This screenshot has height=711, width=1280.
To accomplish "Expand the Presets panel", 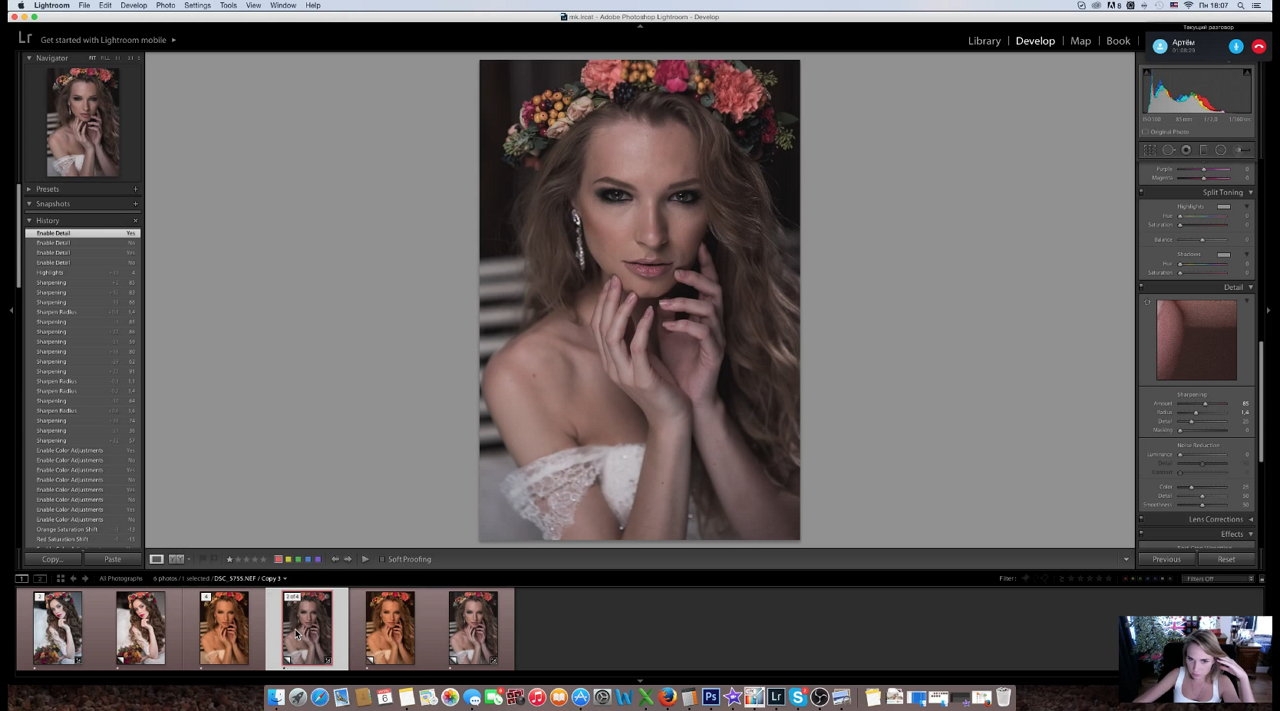I will point(29,189).
